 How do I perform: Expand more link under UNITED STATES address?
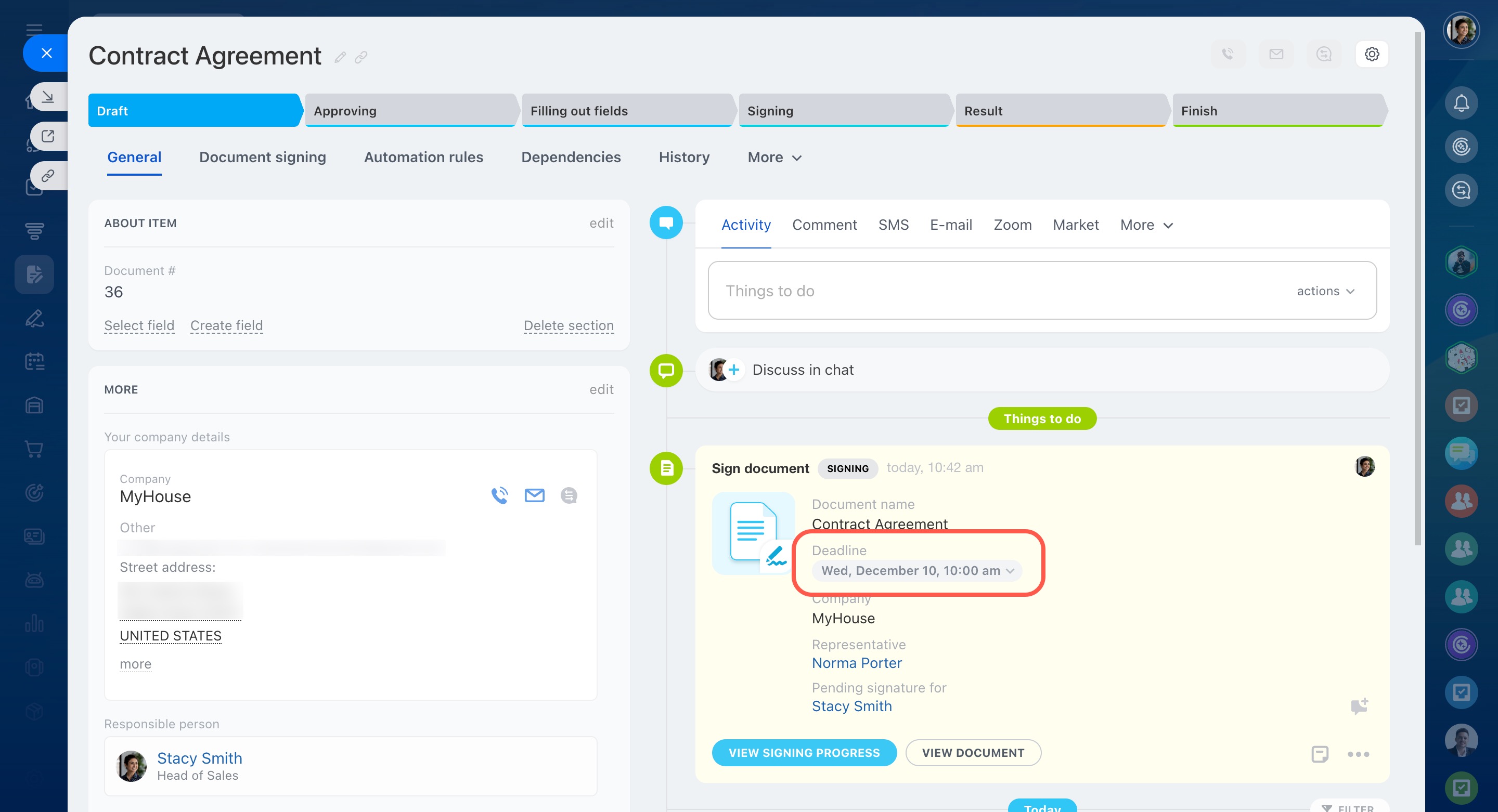point(135,664)
